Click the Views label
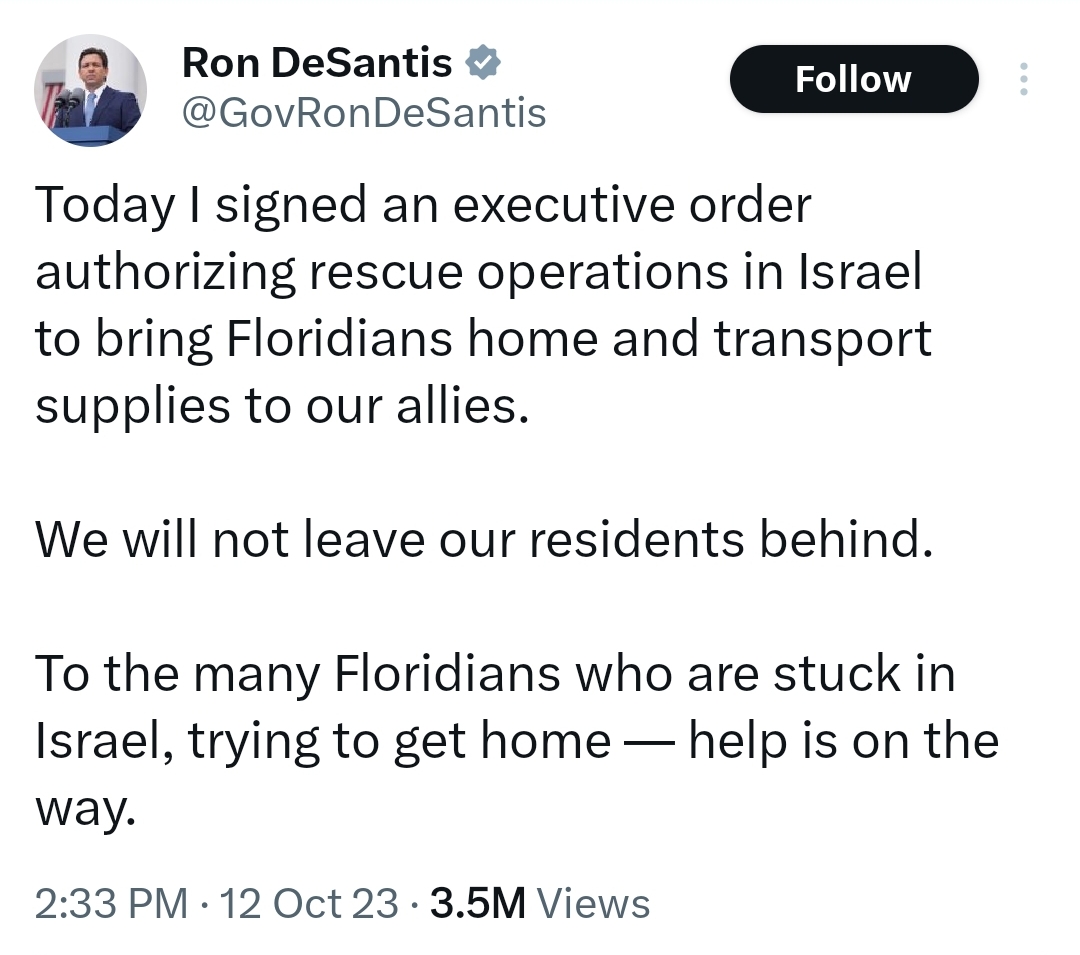This screenshot has width=1080, height=955. [594, 903]
